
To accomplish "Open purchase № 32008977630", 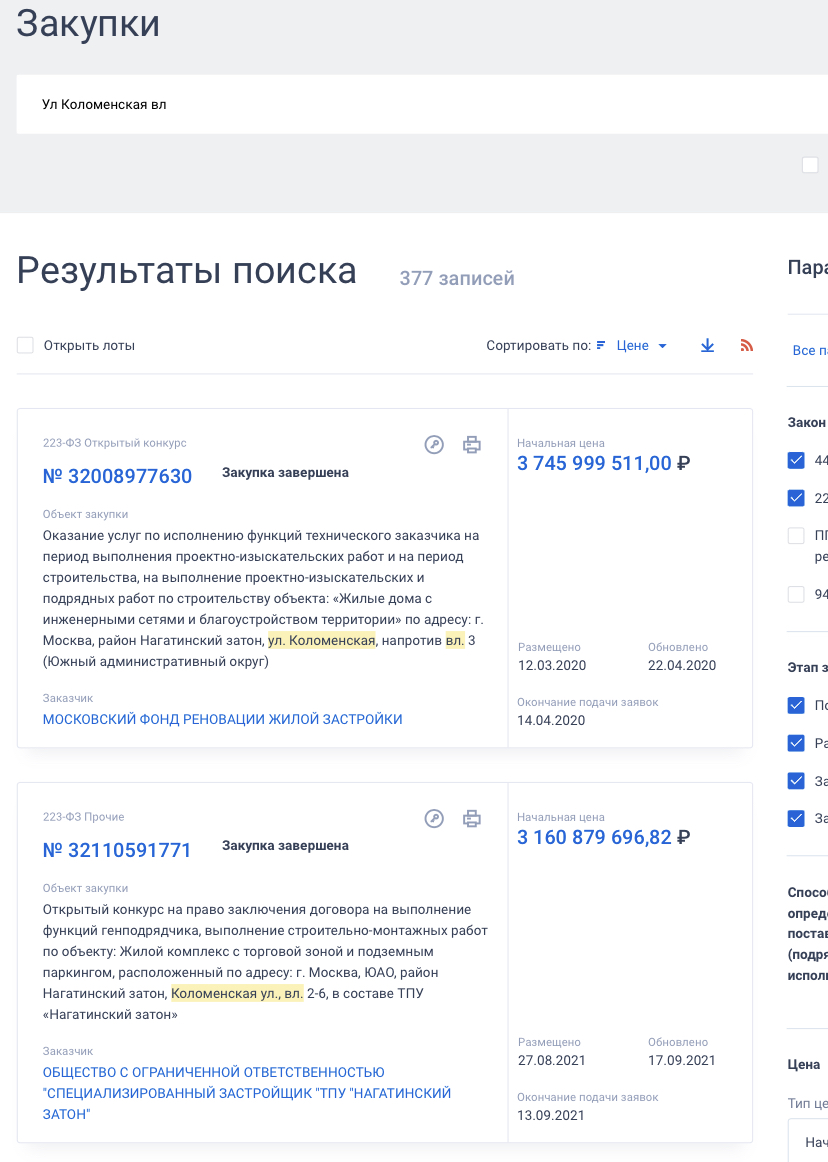I will tap(117, 476).
